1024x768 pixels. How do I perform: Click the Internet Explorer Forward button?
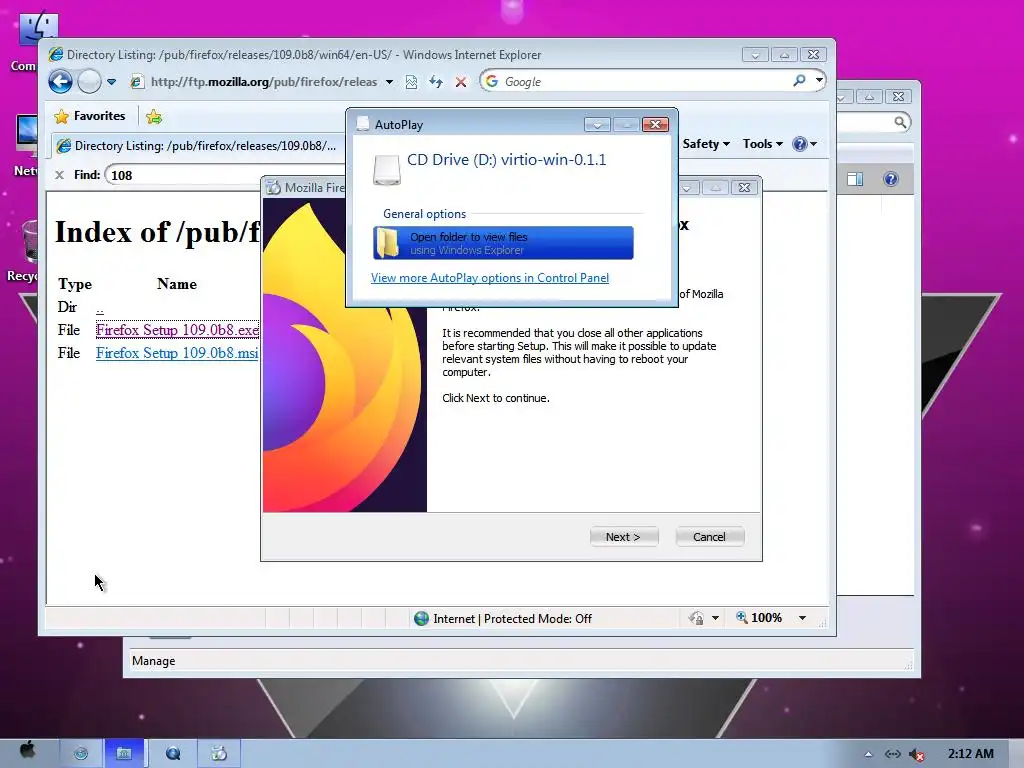pos(89,82)
